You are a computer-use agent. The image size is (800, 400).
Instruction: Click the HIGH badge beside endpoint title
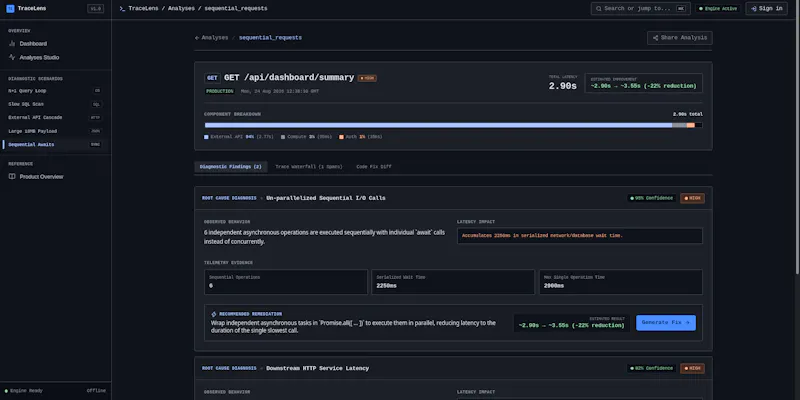click(x=367, y=78)
